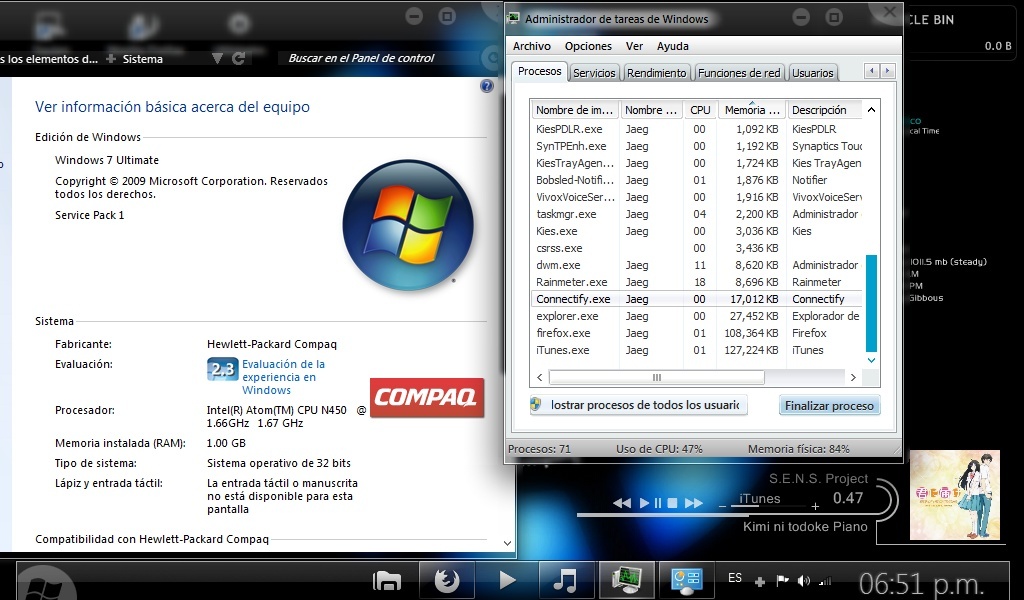Select the dwm.exe process row

[x=696, y=265]
